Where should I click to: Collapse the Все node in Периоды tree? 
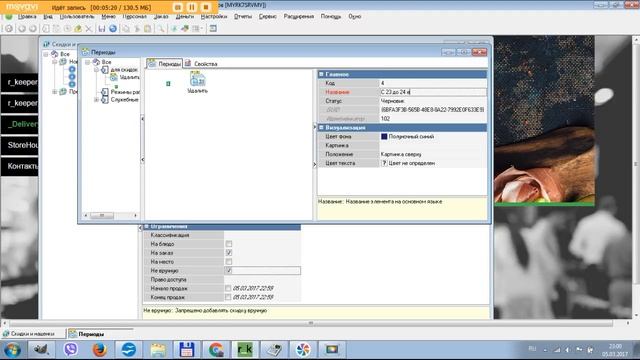tap(87, 62)
